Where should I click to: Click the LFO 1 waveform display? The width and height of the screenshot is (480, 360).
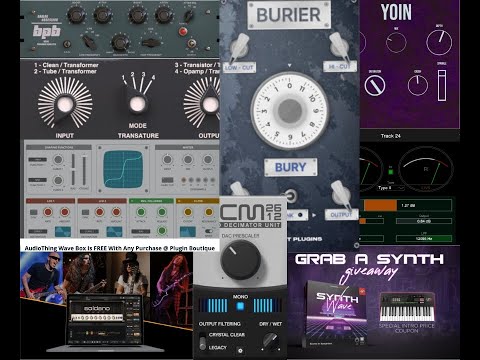coord(63,231)
